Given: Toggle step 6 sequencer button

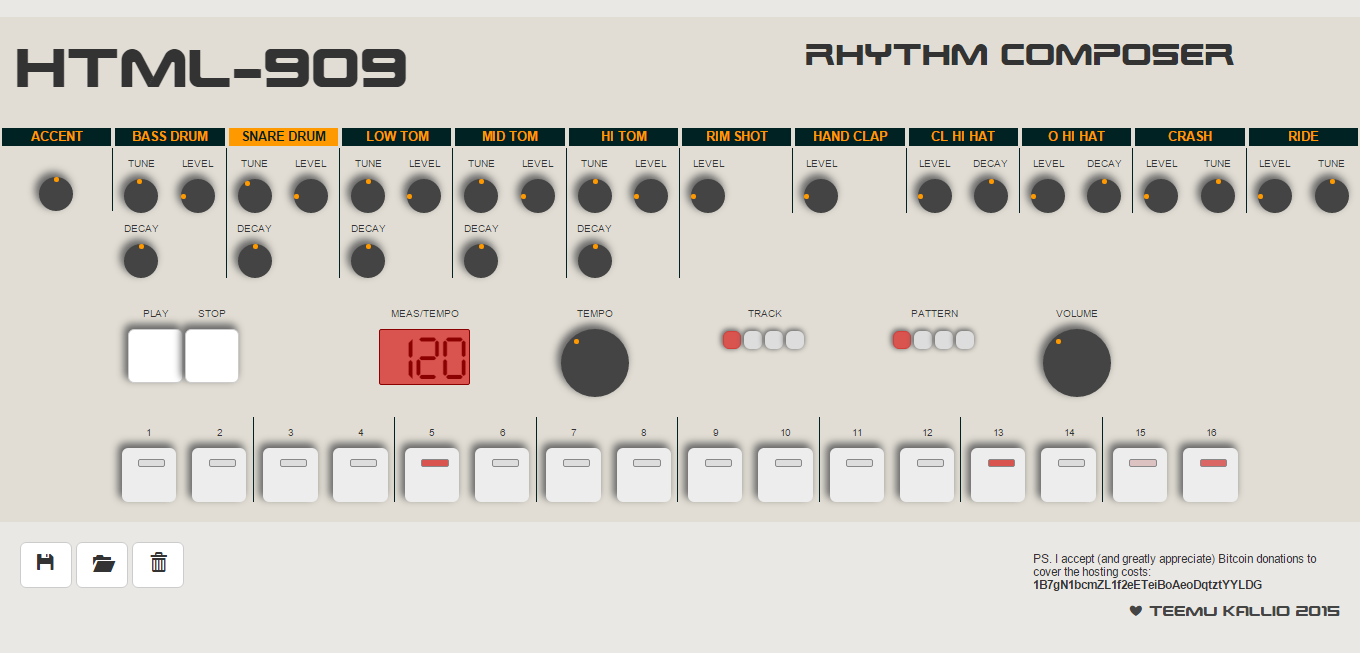Looking at the screenshot, I should [502, 475].
